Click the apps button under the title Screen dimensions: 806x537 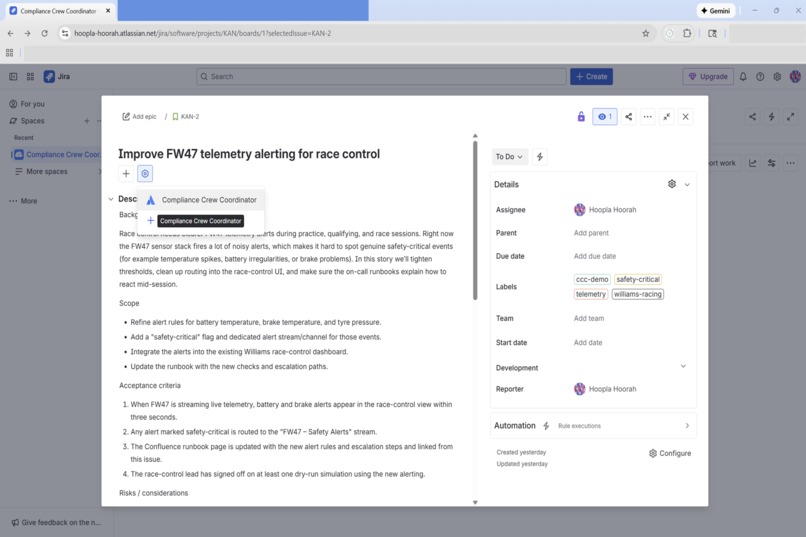point(145,174)
